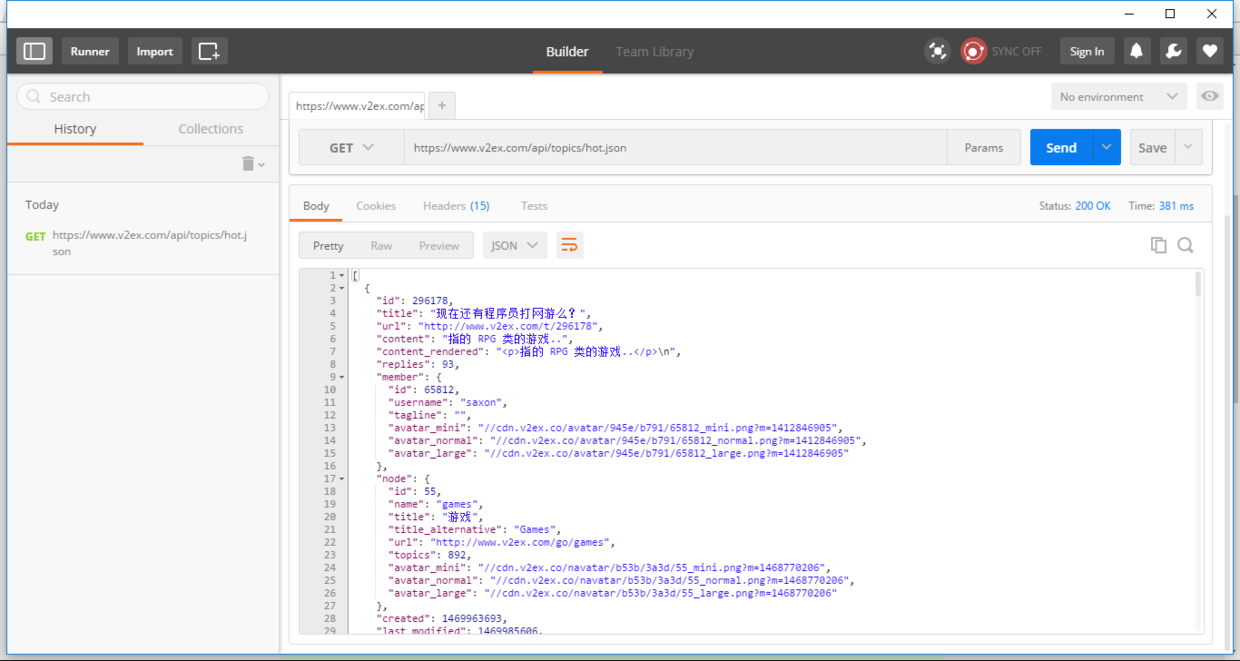Viewport: 1240px width, 661px height.
Task: Open the GET method dropdown
Action: (351, 148)
